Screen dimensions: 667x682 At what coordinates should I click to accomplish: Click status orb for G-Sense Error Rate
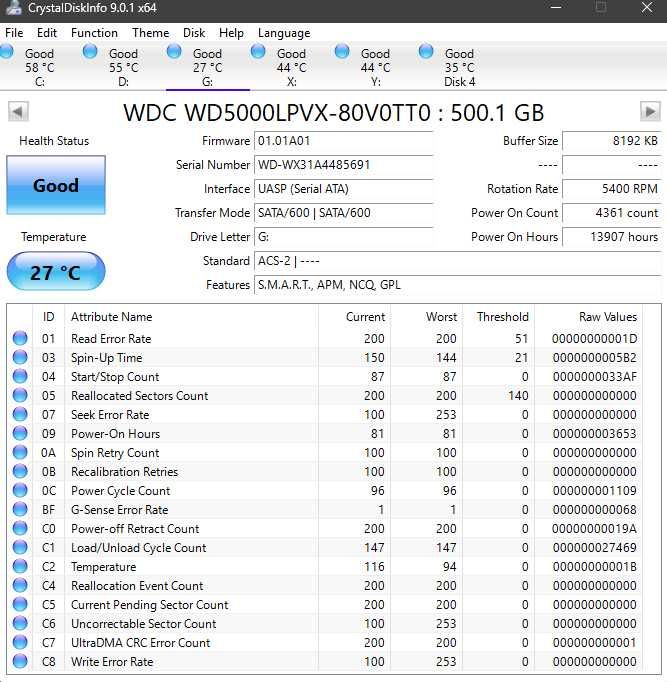point(20,509)
